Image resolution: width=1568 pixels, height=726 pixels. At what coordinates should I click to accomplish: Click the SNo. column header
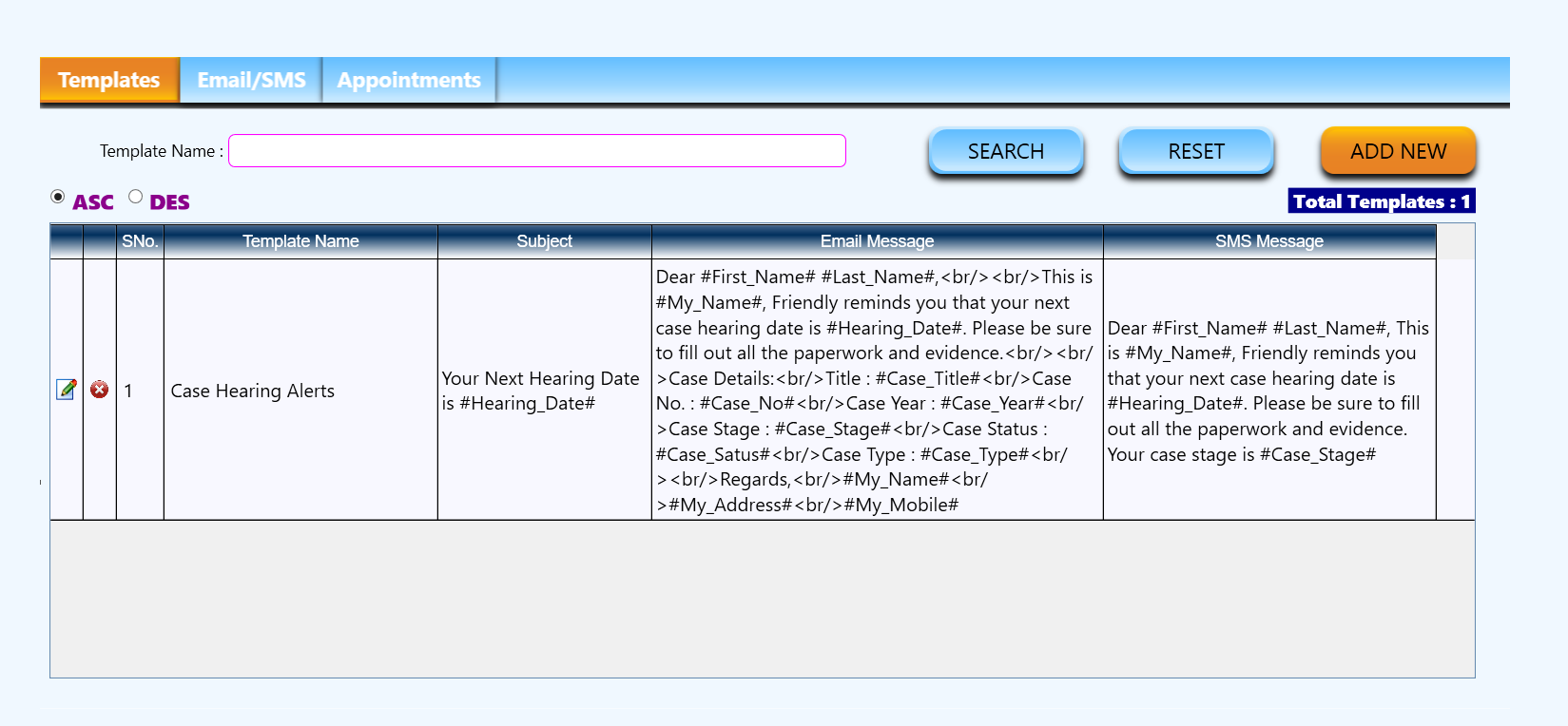[140, 241]
